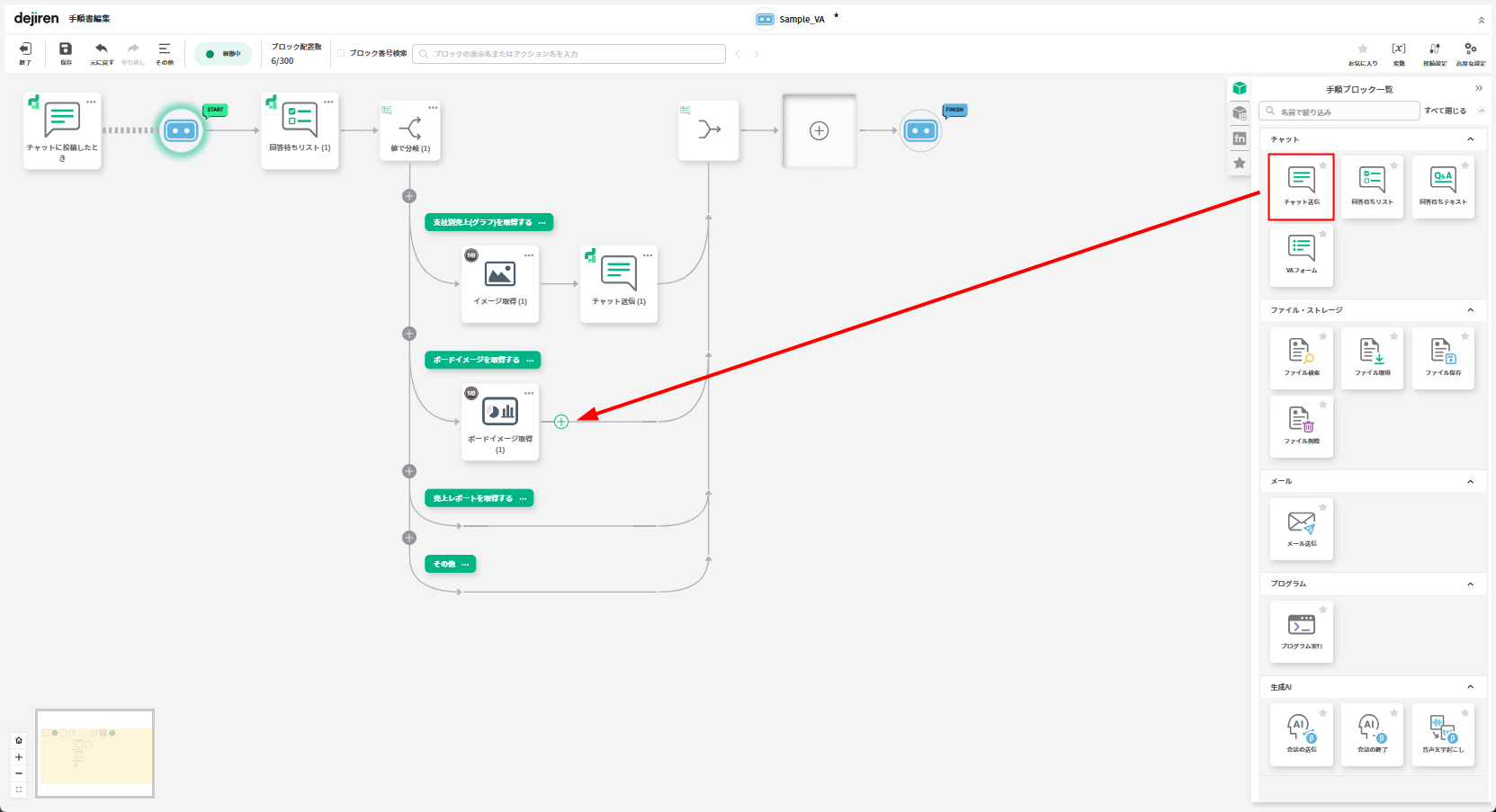The height and width of the screenshot is (812, 1496).
Task: Enable the ブロック番号検索 checkbox
Action: [342, 54]
